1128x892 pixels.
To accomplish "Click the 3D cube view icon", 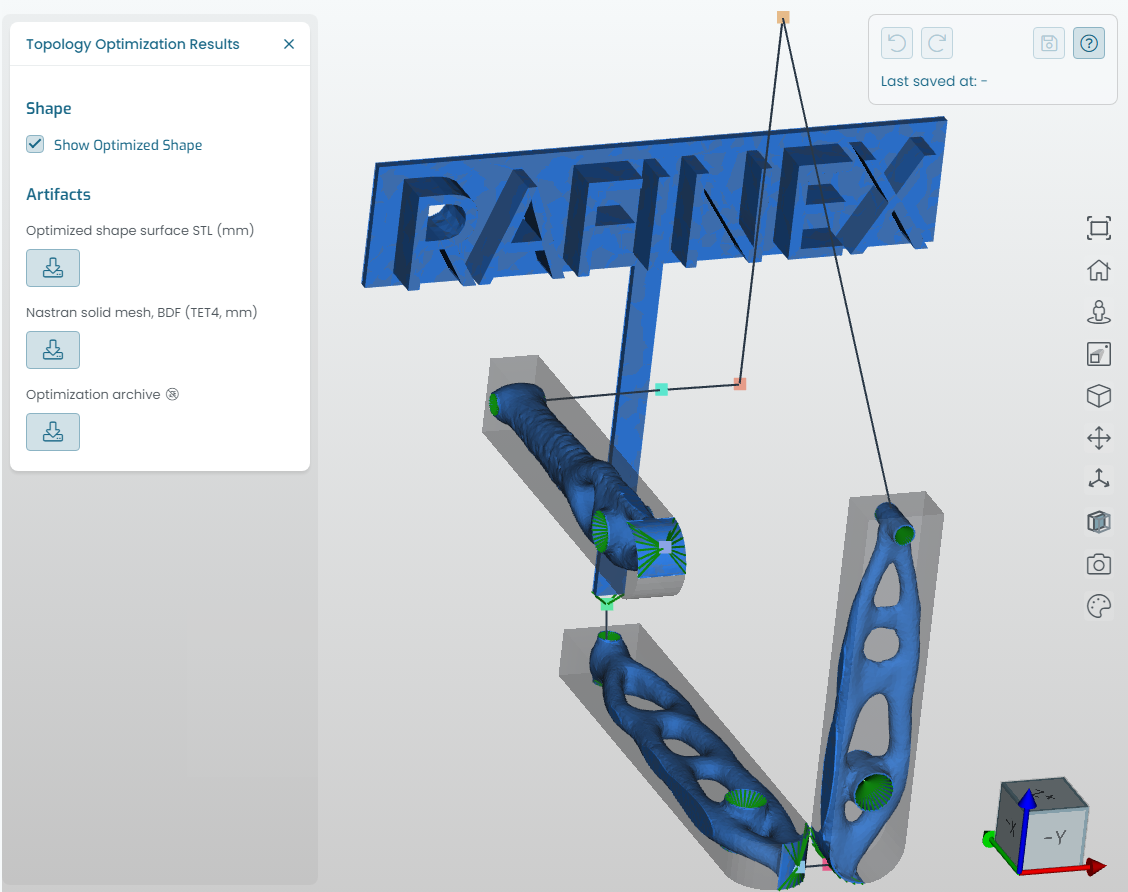I will coord(1099,396).
